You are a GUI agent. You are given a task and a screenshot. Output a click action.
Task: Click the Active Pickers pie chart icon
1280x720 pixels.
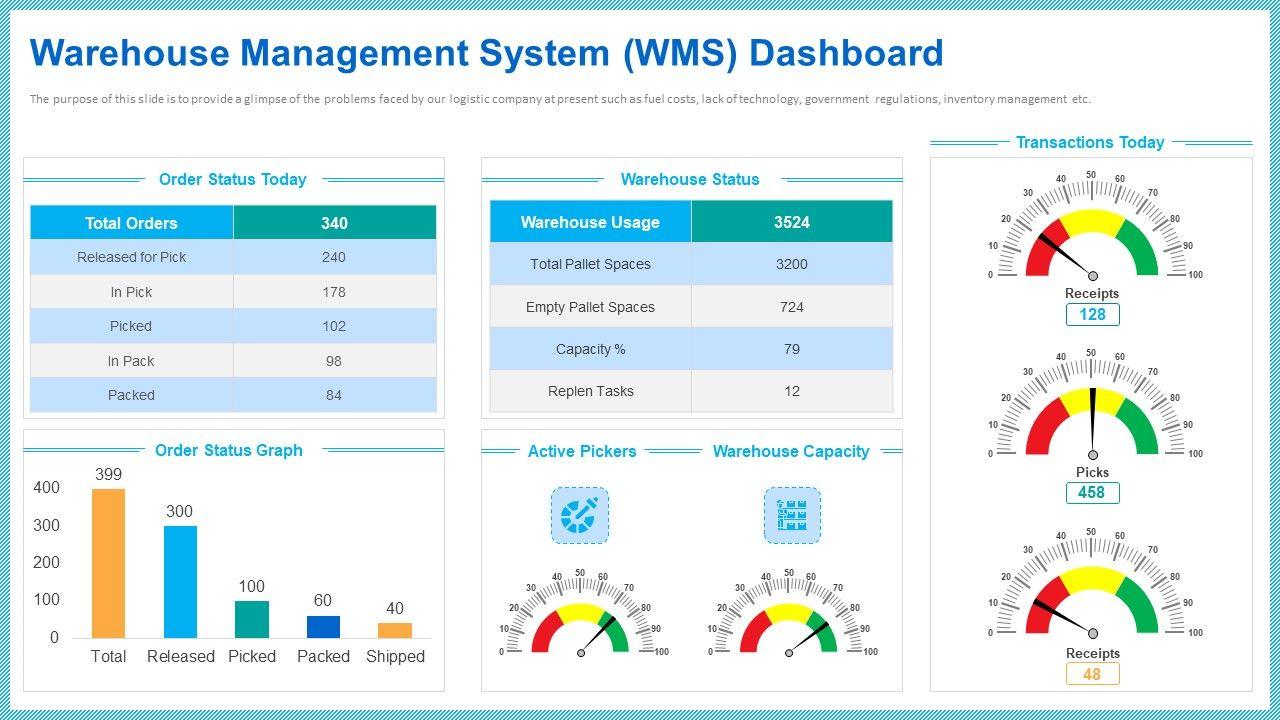(x=579, y=516)
